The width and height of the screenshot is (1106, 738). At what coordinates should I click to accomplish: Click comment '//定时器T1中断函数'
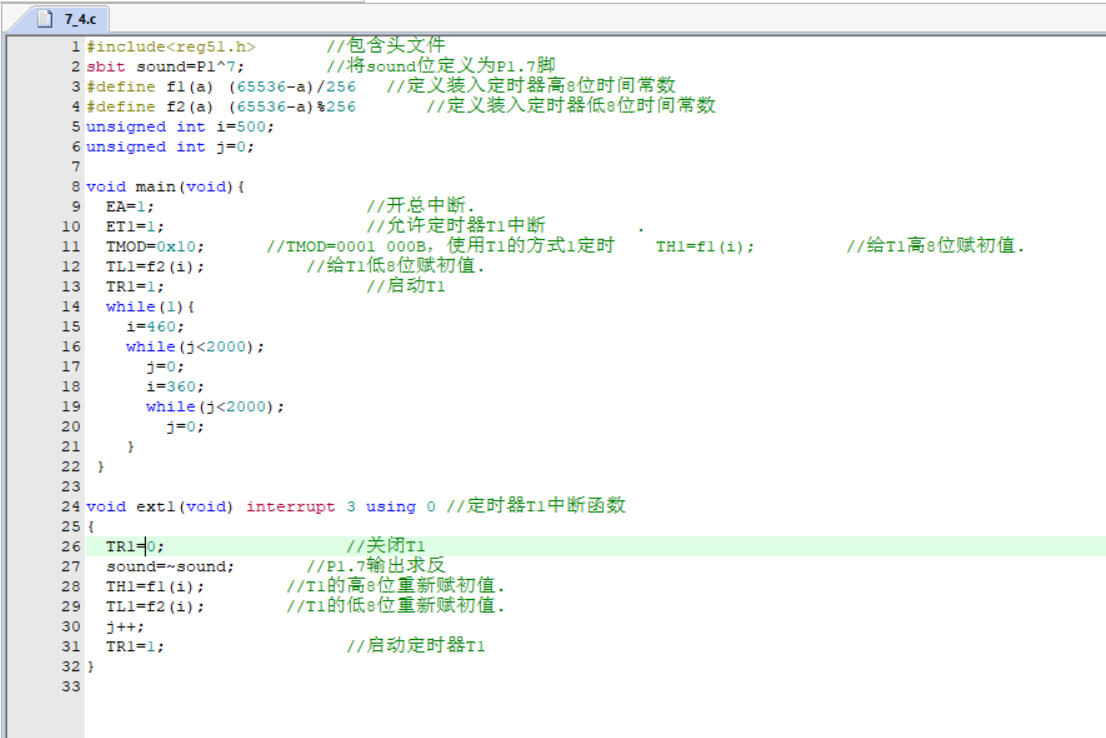[536, 505]
